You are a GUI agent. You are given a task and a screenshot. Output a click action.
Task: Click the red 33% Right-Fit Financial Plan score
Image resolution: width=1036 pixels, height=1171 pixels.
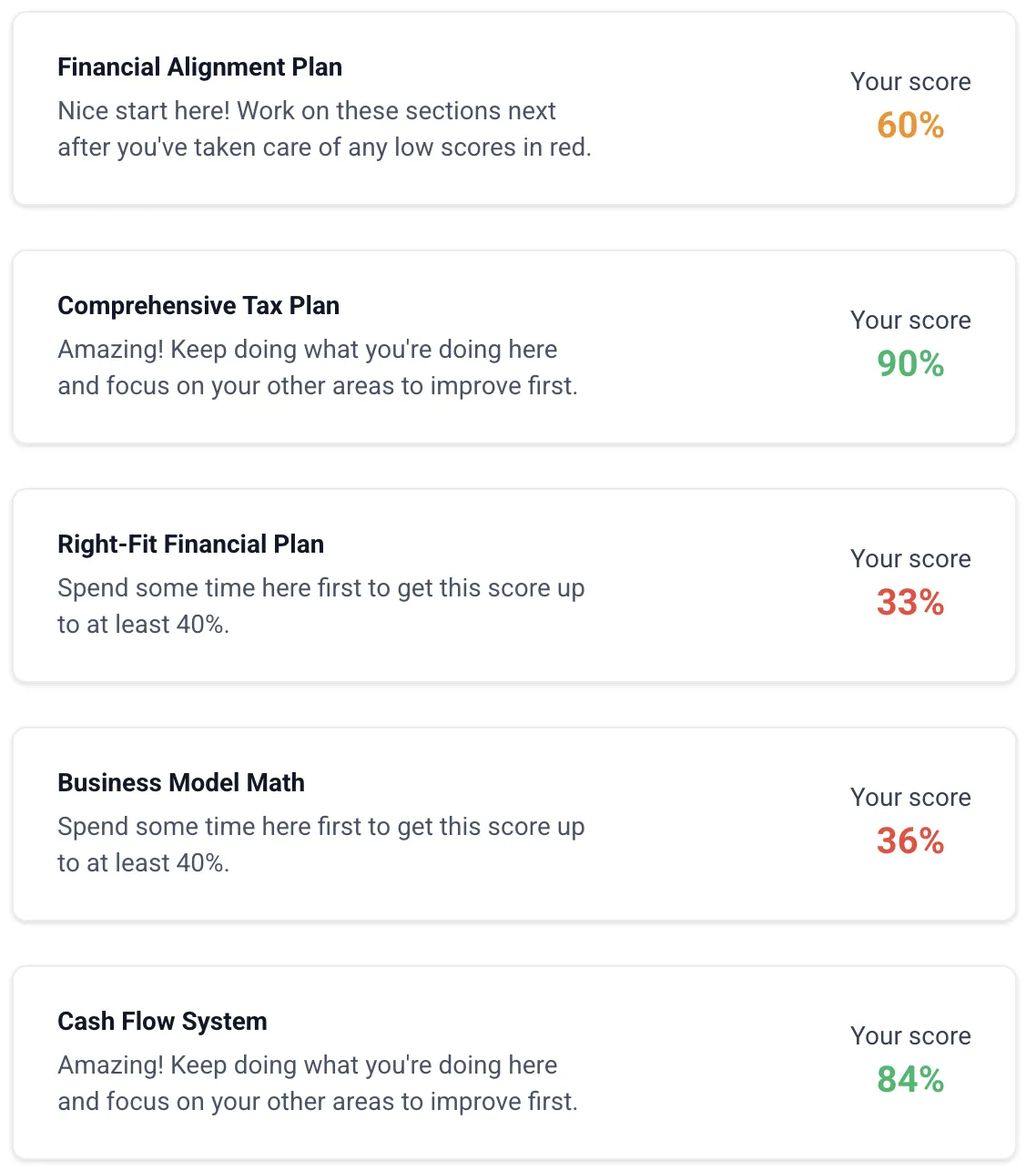tap(909, 603)
